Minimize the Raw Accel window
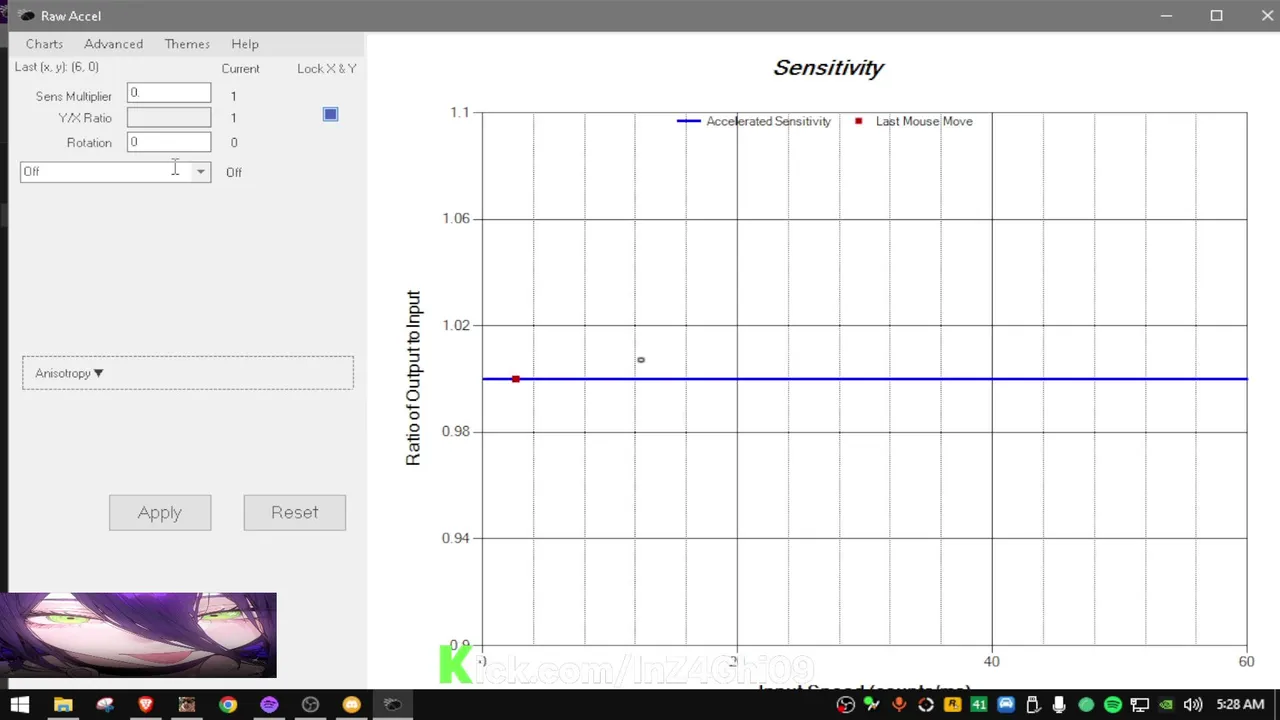Screen dimensions: 1280x720 tap(1166, 16)
